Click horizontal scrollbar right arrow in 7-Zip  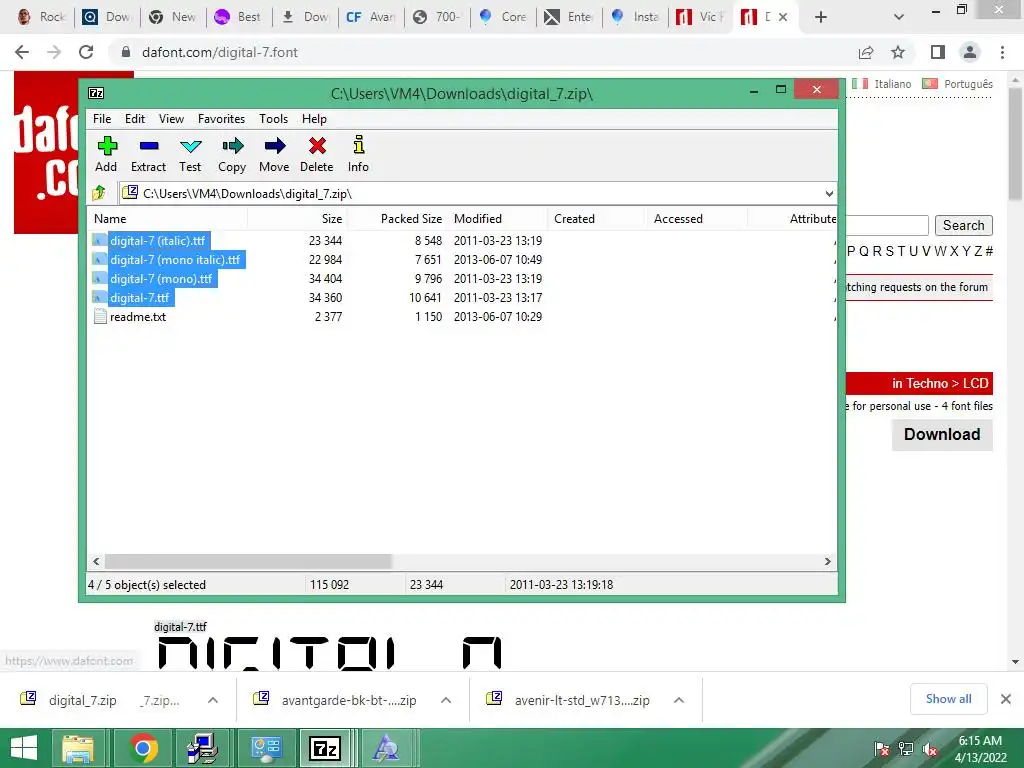(827, 562)
